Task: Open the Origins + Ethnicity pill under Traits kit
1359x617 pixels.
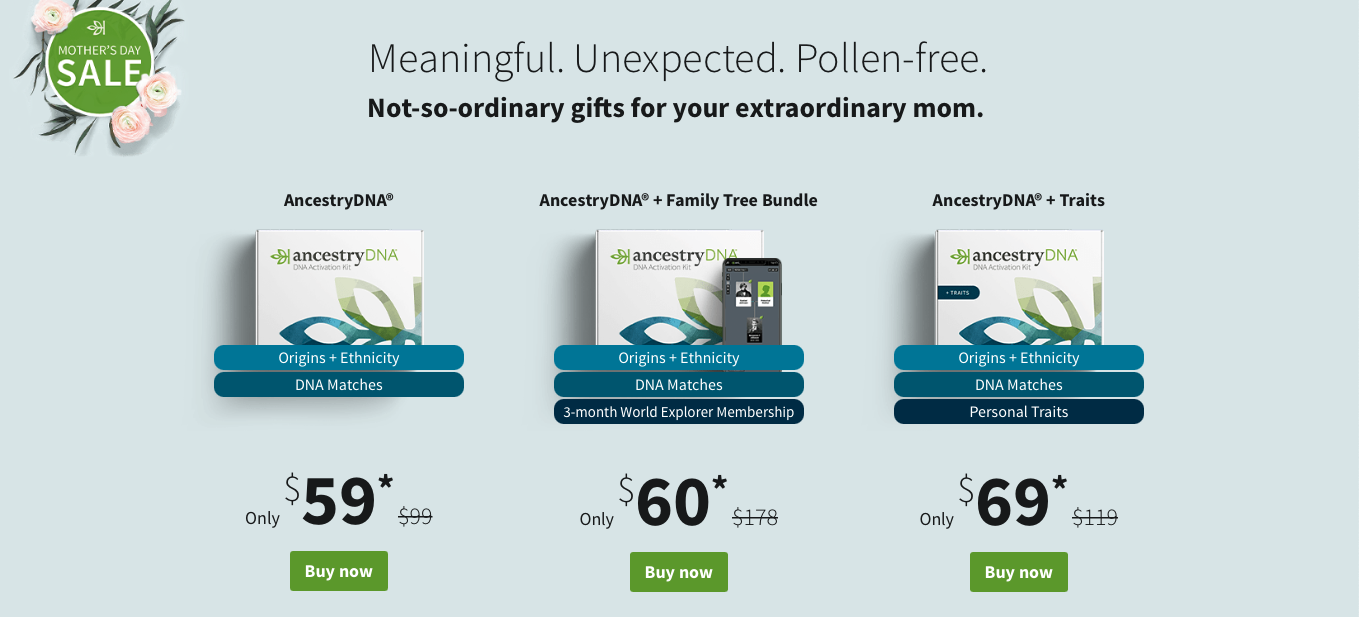Action: point(1018,357)
